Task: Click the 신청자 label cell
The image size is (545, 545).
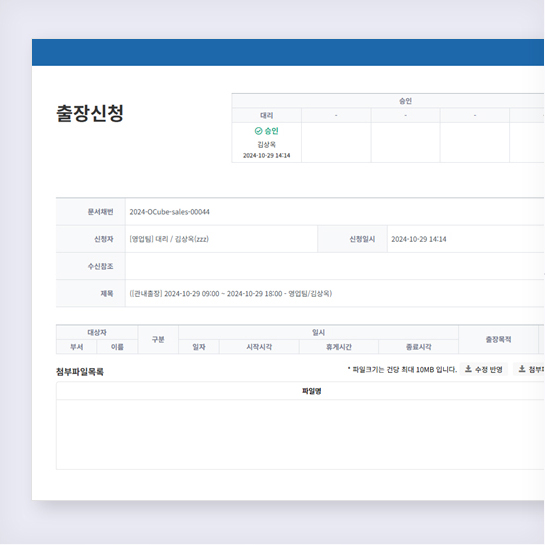Action: (91, 239)
